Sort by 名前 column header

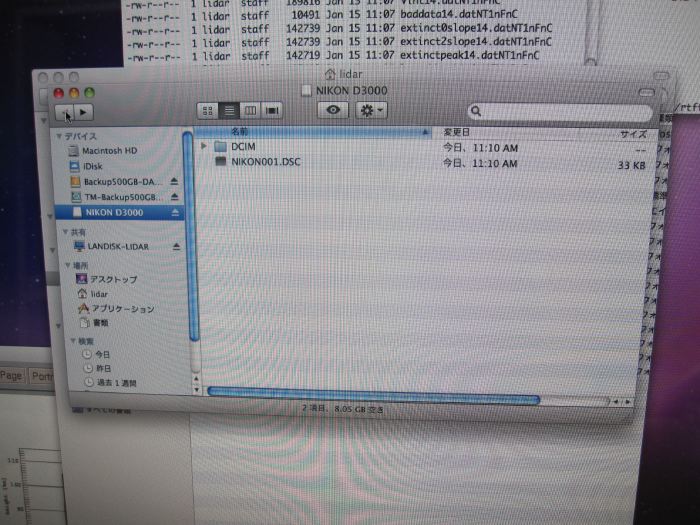coord(313,132)
